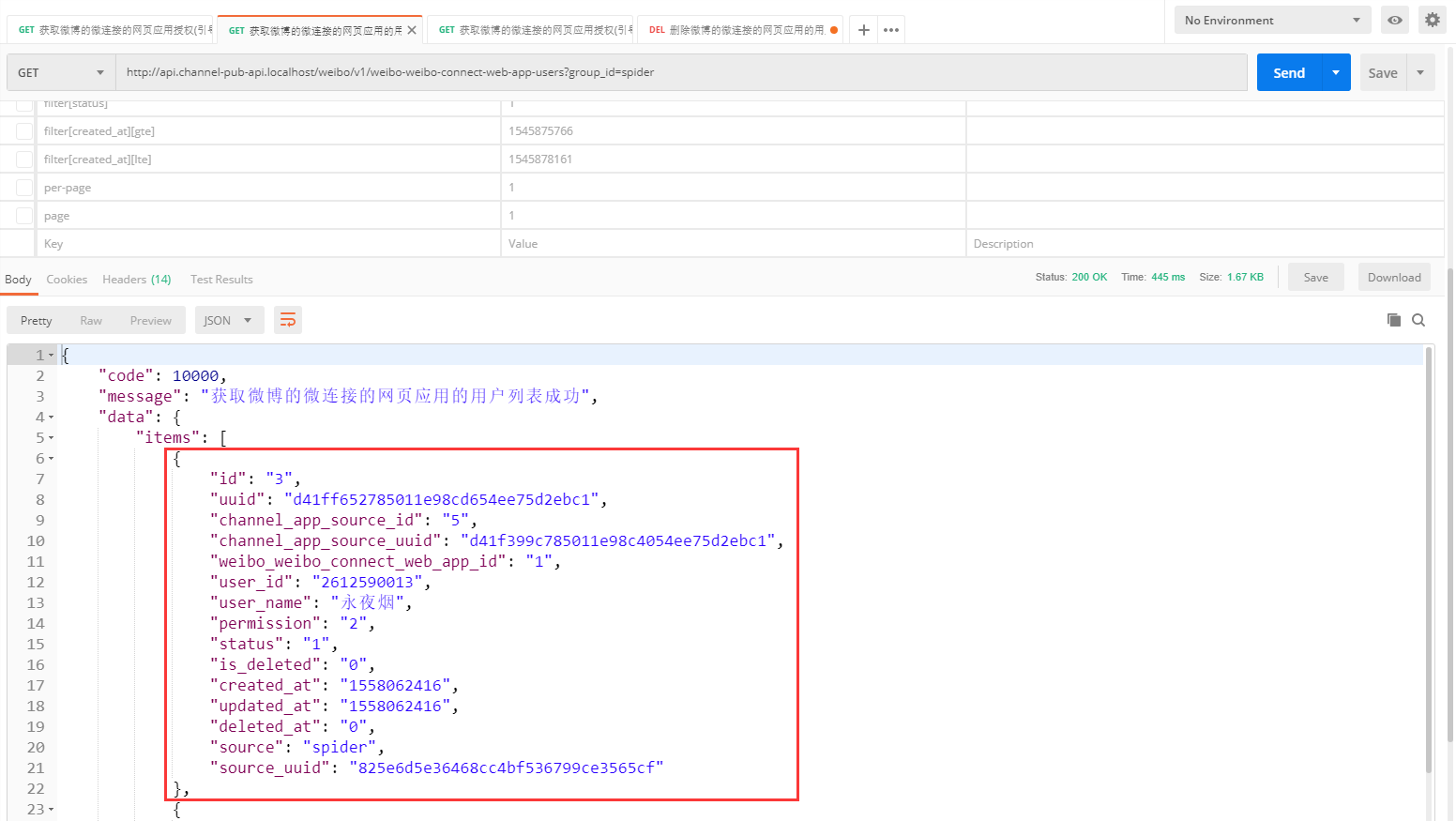
Task: Open the GET HTTP method dropdown
Action: [61, 72]
